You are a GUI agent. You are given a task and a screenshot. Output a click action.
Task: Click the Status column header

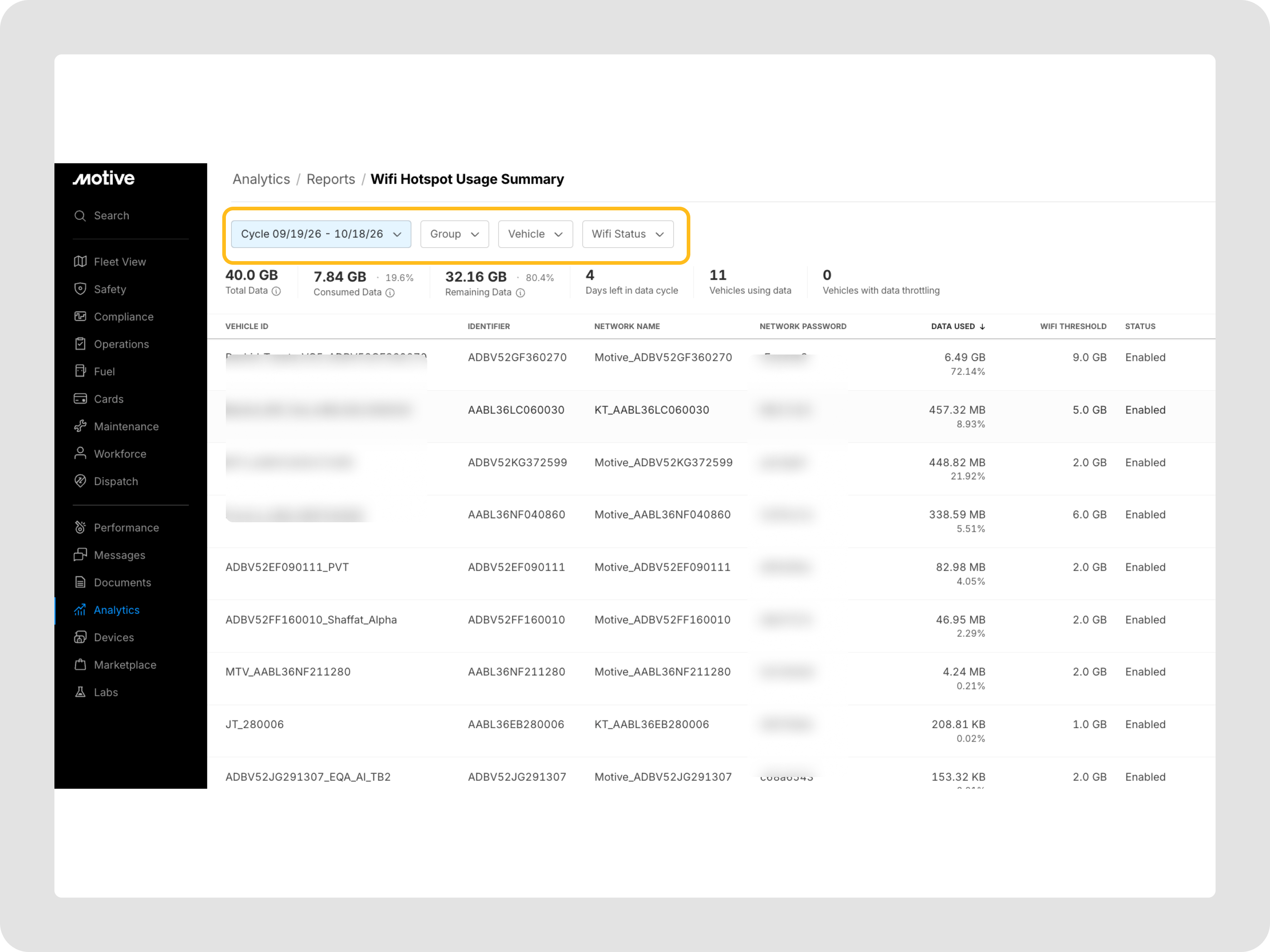tap(1140, 326)
